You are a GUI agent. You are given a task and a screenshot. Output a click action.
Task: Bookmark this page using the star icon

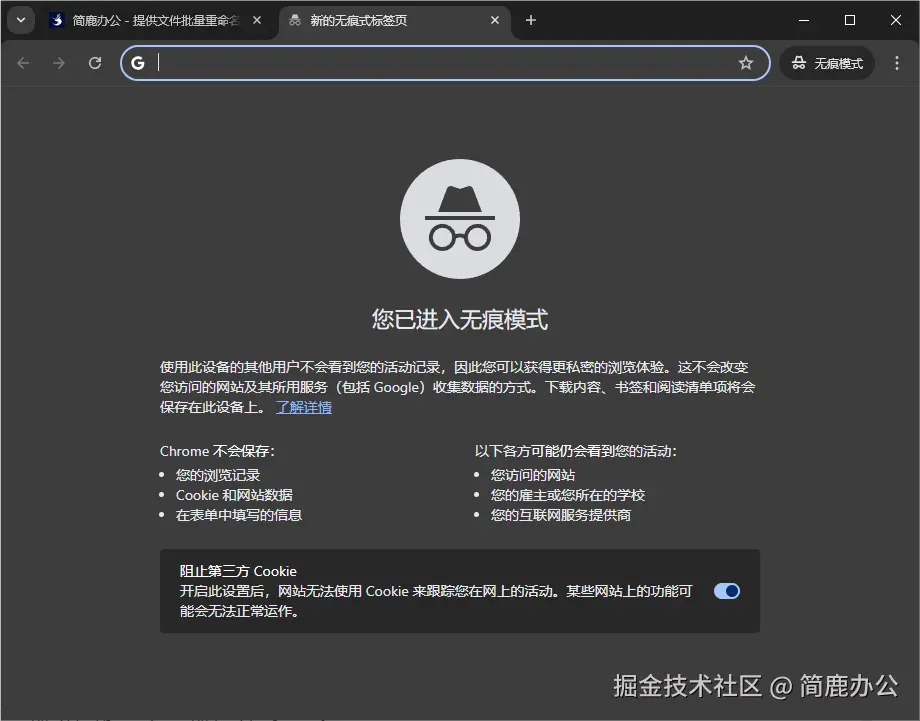pos(746,62)
